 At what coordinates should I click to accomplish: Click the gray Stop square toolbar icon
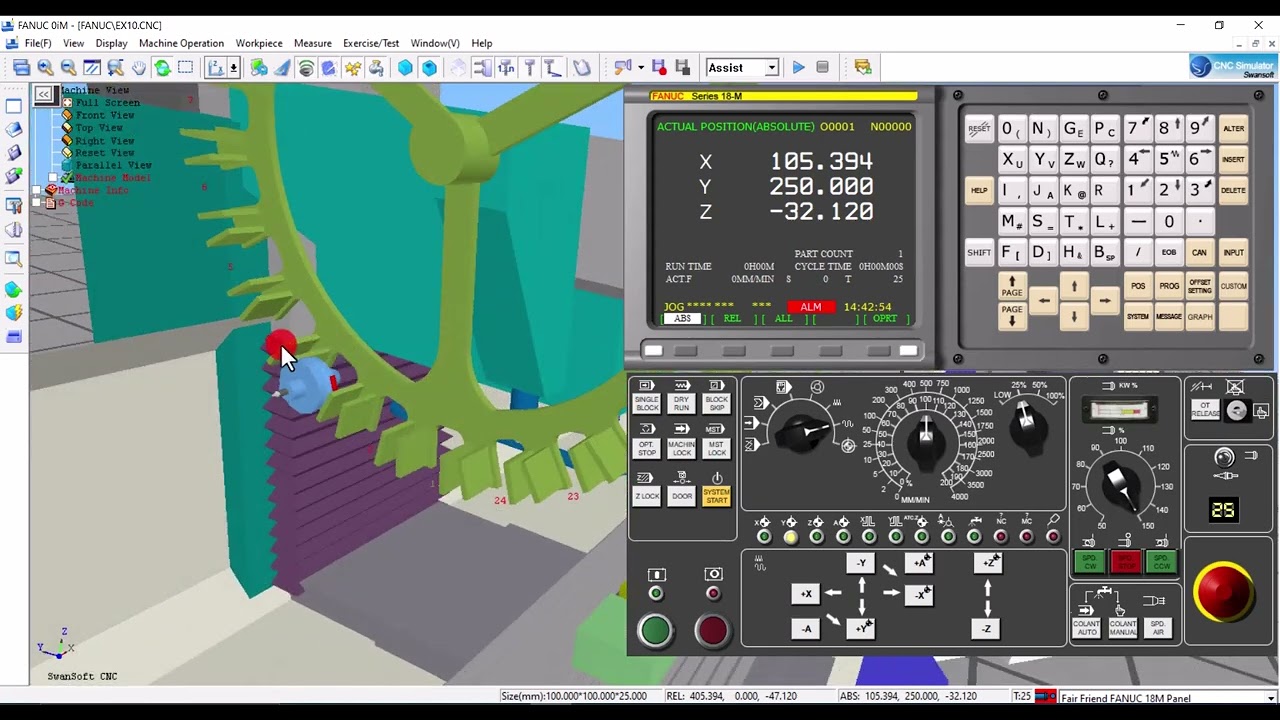point(822,68)
